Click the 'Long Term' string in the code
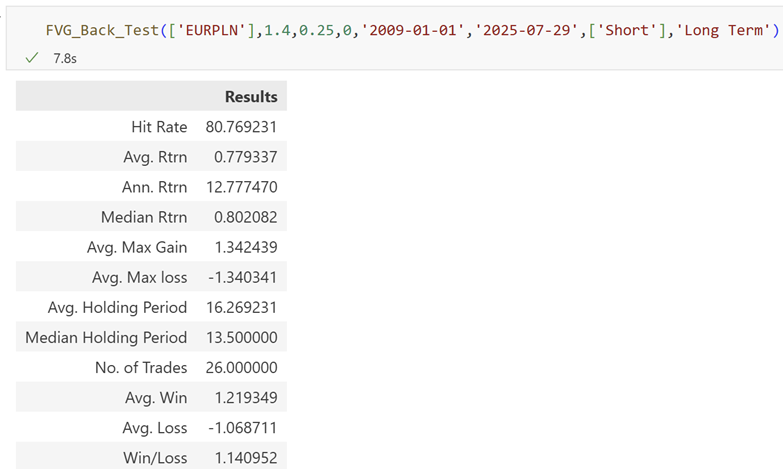The height and width of the screenshot is (469, 783). (723, 30)
